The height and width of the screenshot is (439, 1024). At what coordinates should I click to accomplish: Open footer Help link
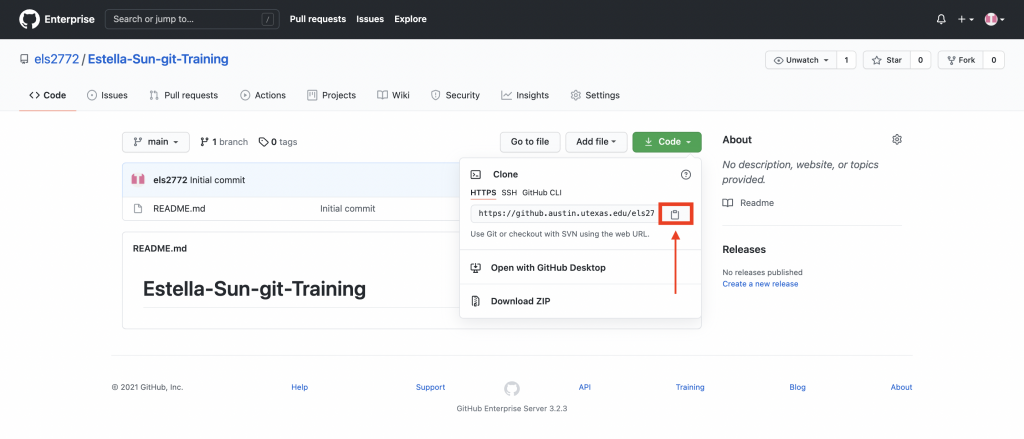[x=300, y=387]
